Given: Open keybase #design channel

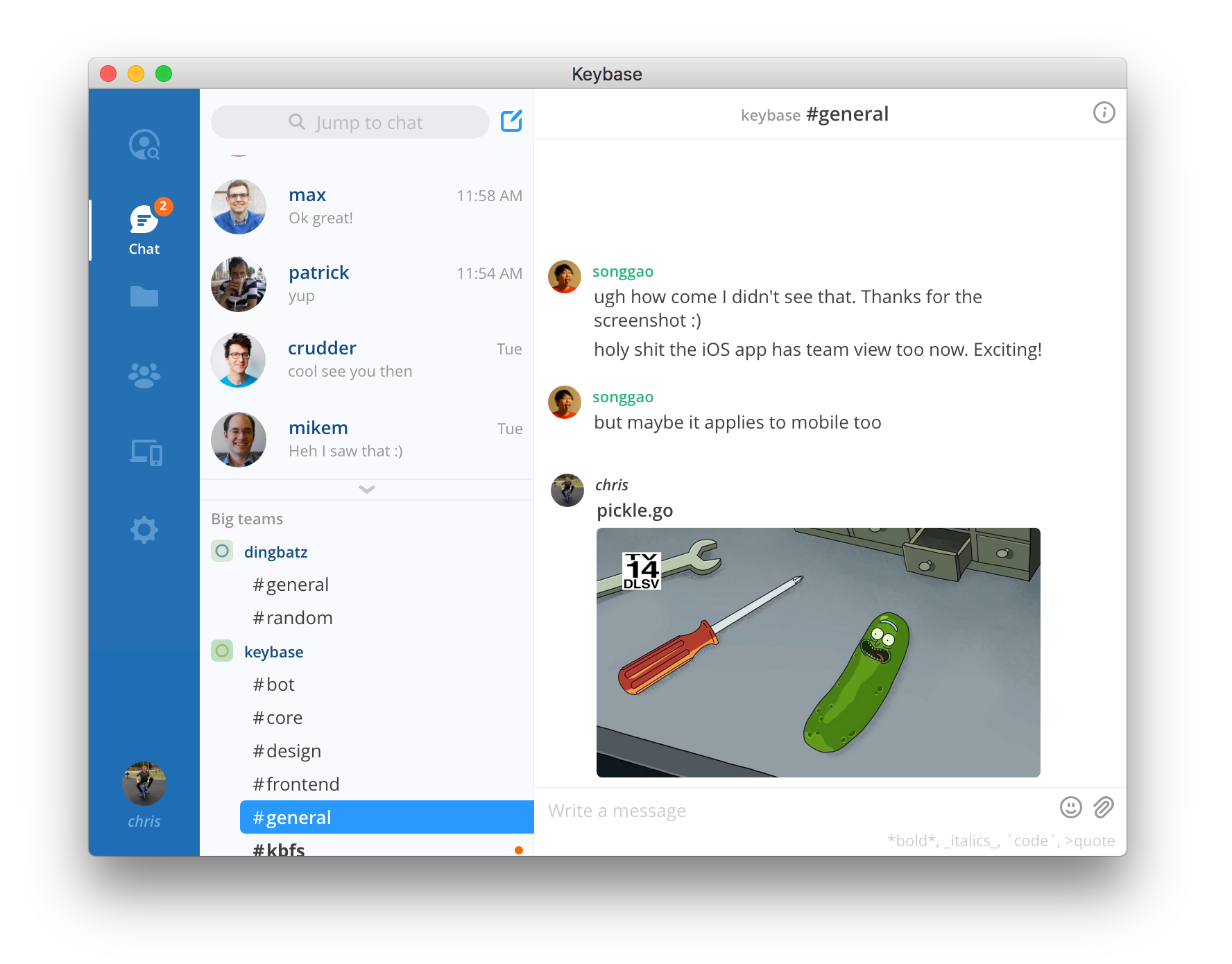Looking at the screenshot, I should [x=386, y=750].
